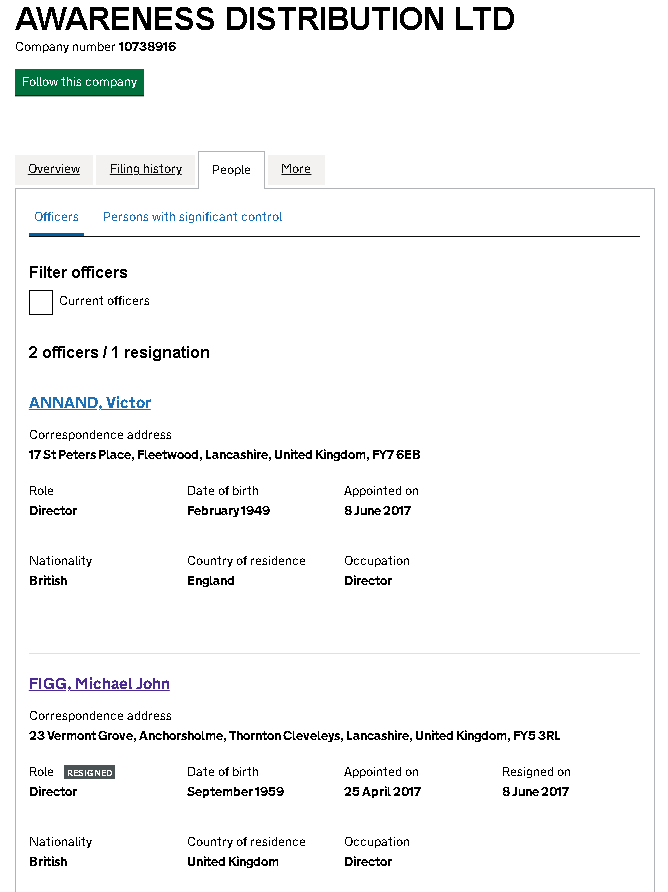The width and height of the screenshot is (668, 892).
Task: Click the AWARENESS DISTRIBUTION LTD heading
Action: pyautogui.click(x=265, y=18)
